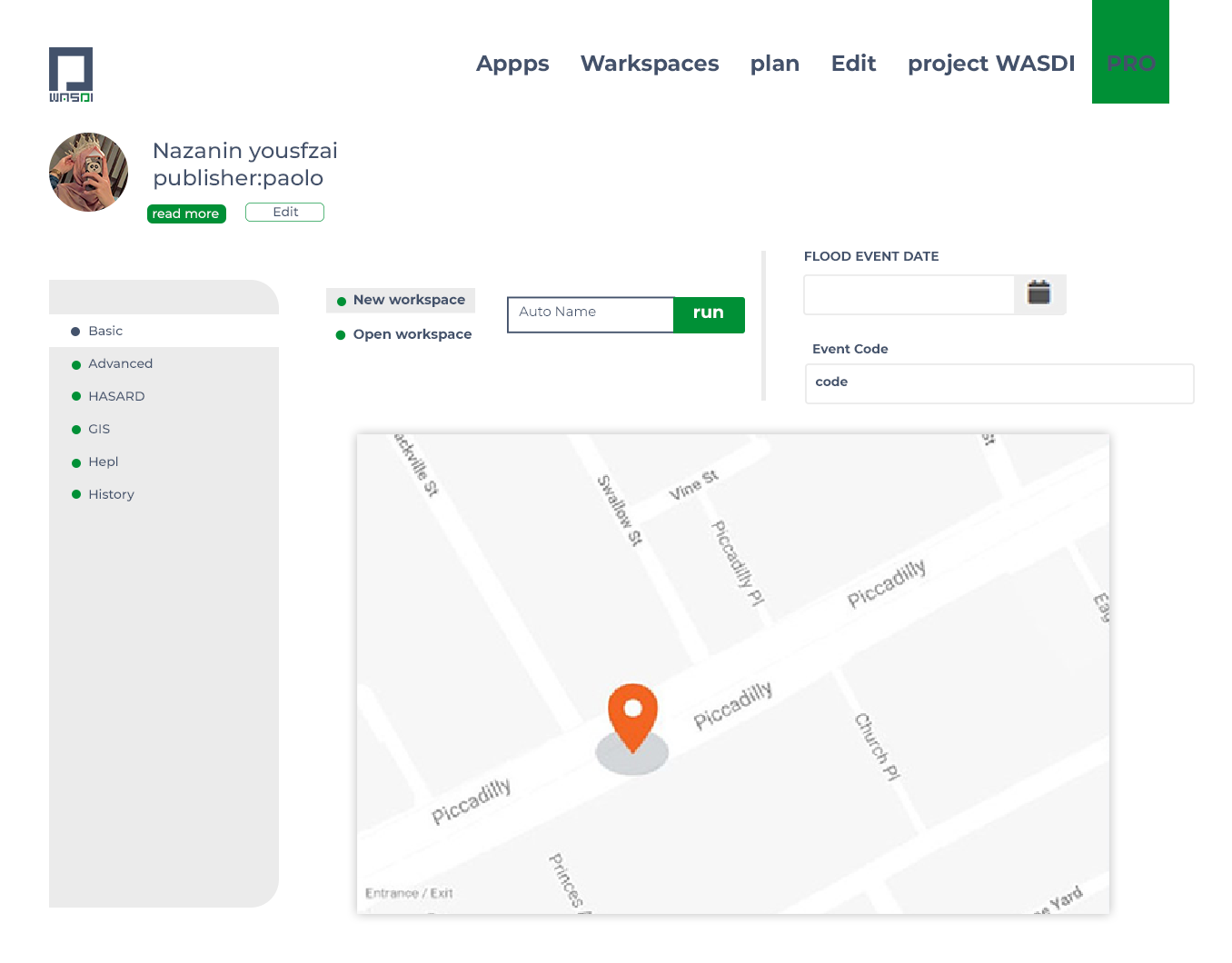Viewport: 1232px width, 963px height.
Task: Choose the Open workspace option
Action: (x=412, y=334)
